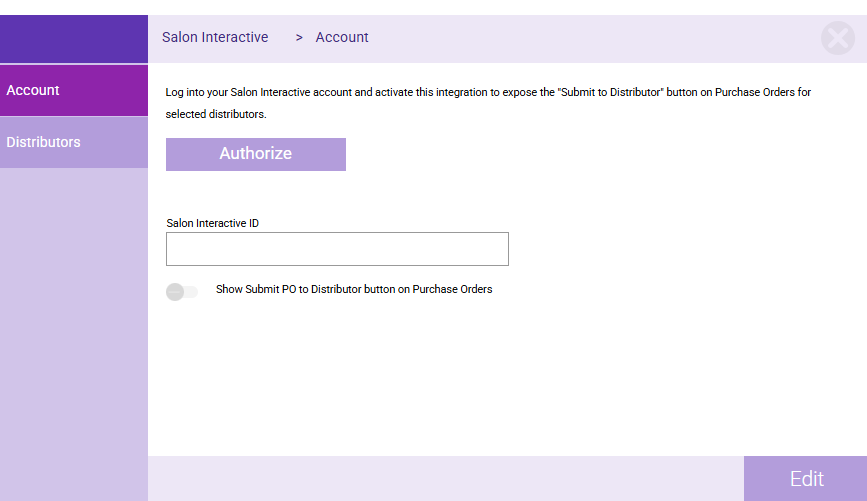The height and width of the screenshot is (501, 867).
Task: Click the Salon Interactive ID field label
Action: (212, 223)
